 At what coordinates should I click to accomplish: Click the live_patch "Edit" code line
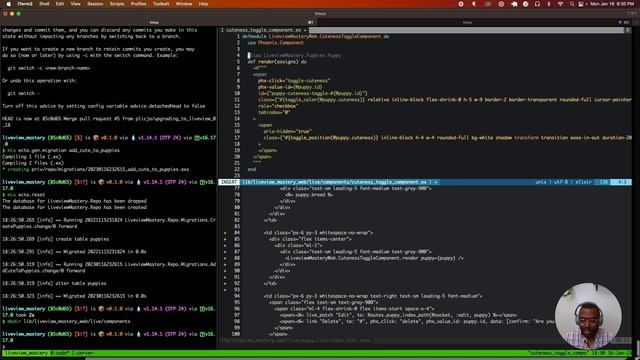[x=398, y=315]
